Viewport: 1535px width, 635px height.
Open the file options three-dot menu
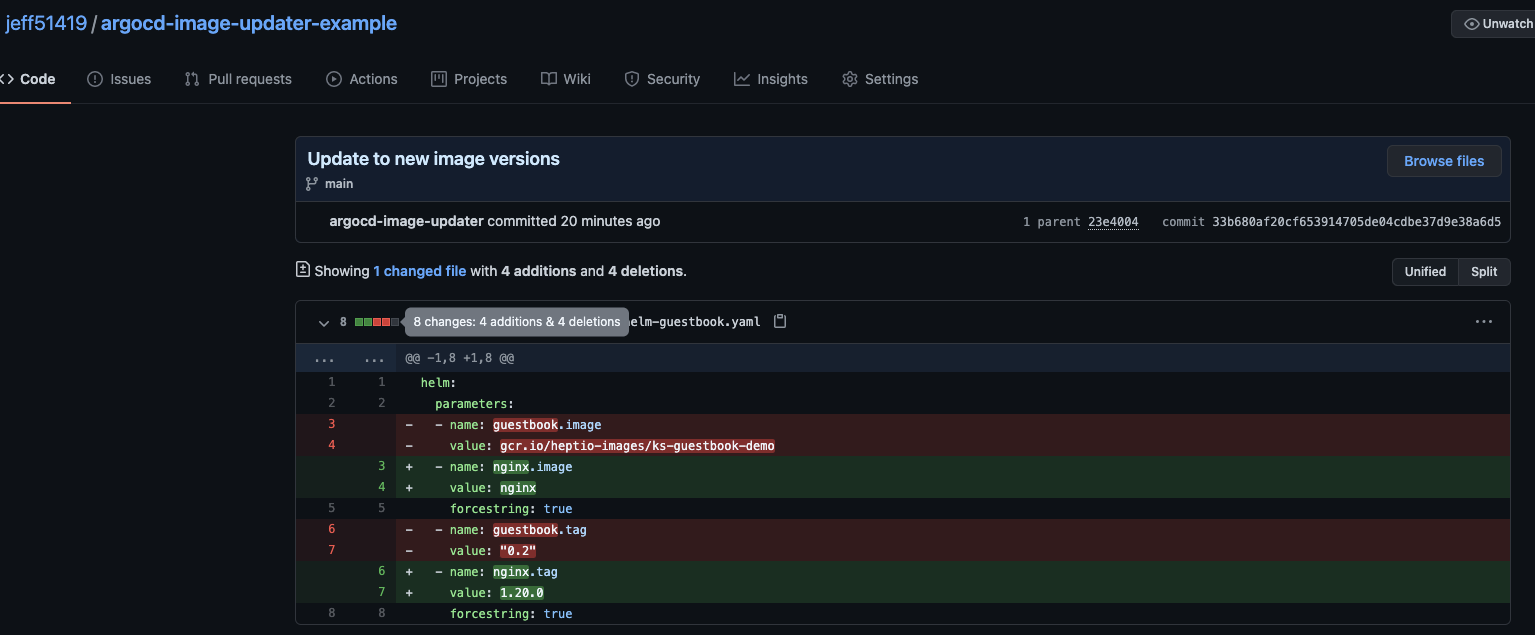pyautogui.click(x=1484, y=322)
